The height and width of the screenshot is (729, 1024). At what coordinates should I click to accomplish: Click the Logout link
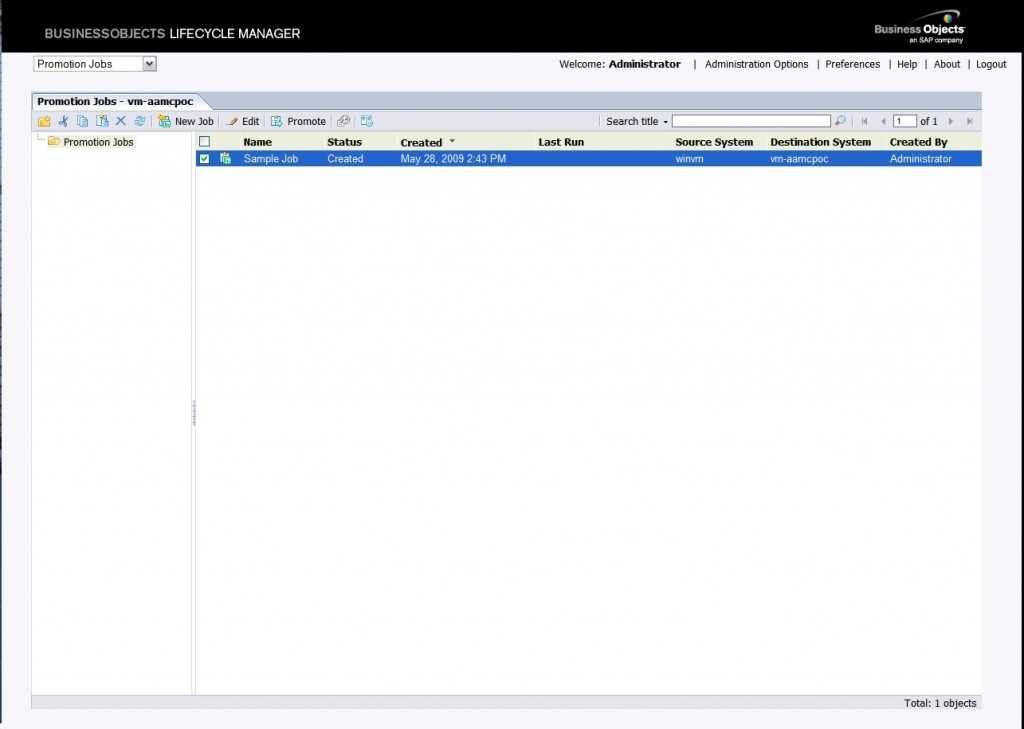click(991, 64)
